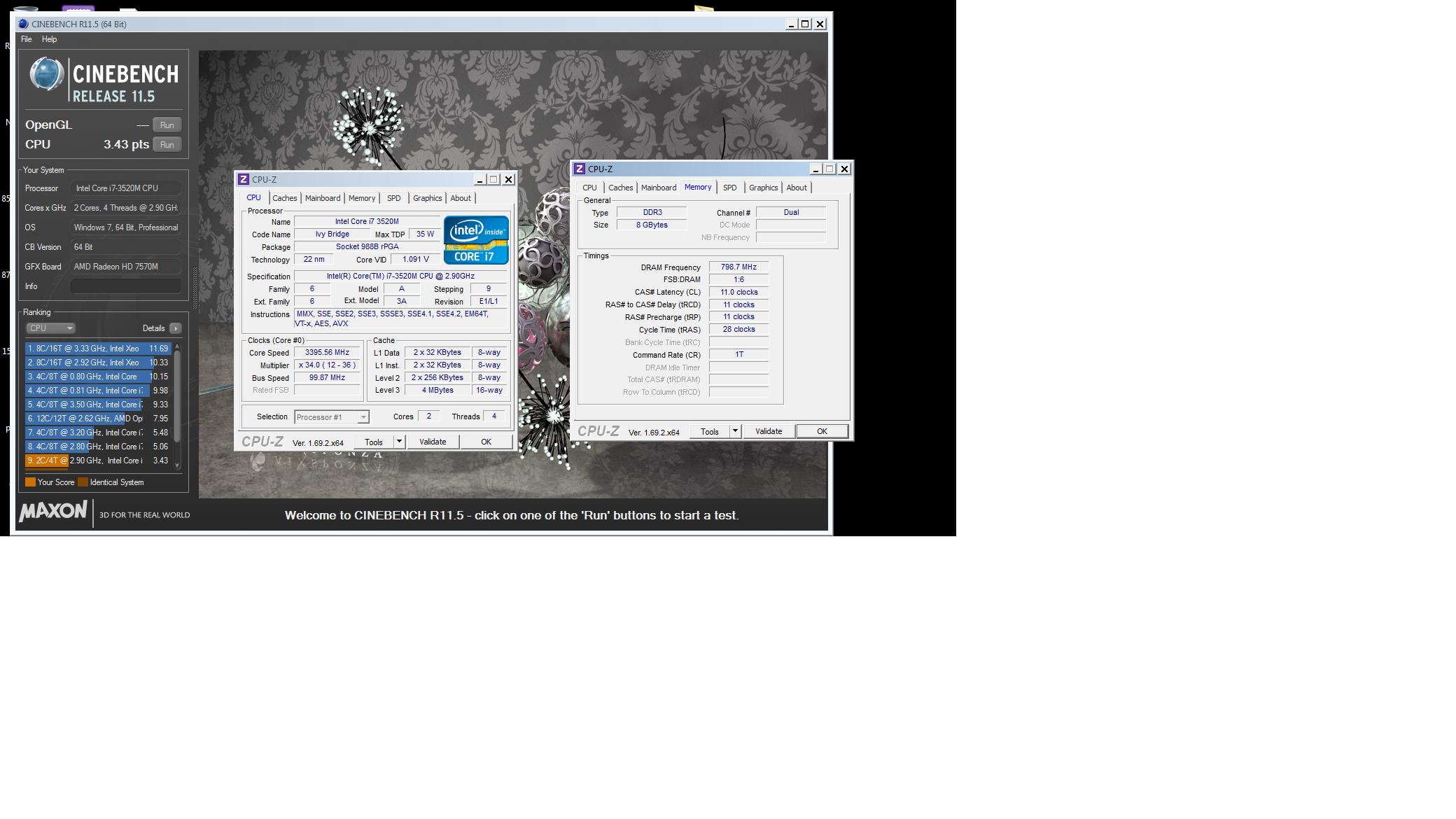The image size is (1456, 819).
Task: Click the GFX Board AMD Radeon HD 7570M field
Action: coord(126,267)
